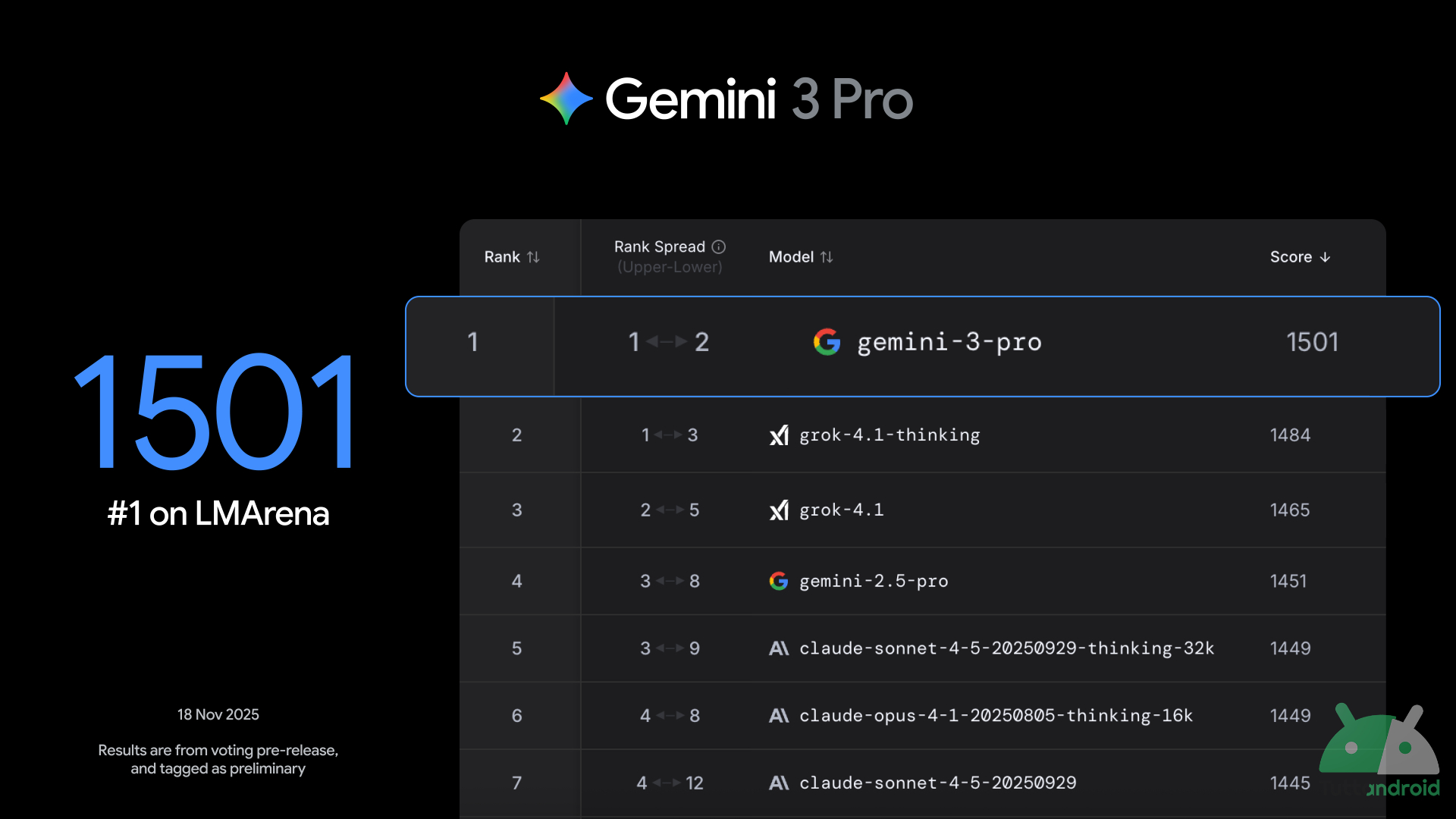Open the grok-4.1-thinking model entry
The height and width of the screenshot is (819, 1456).
click(890, 435)
